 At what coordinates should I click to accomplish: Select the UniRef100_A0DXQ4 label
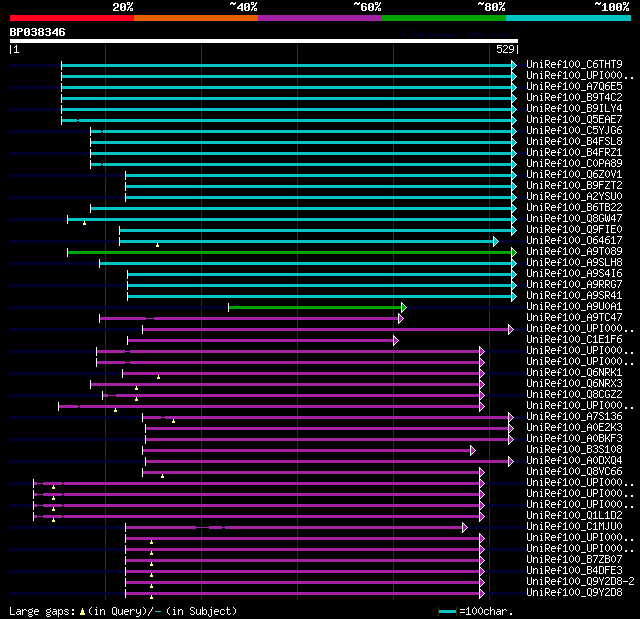574,461
